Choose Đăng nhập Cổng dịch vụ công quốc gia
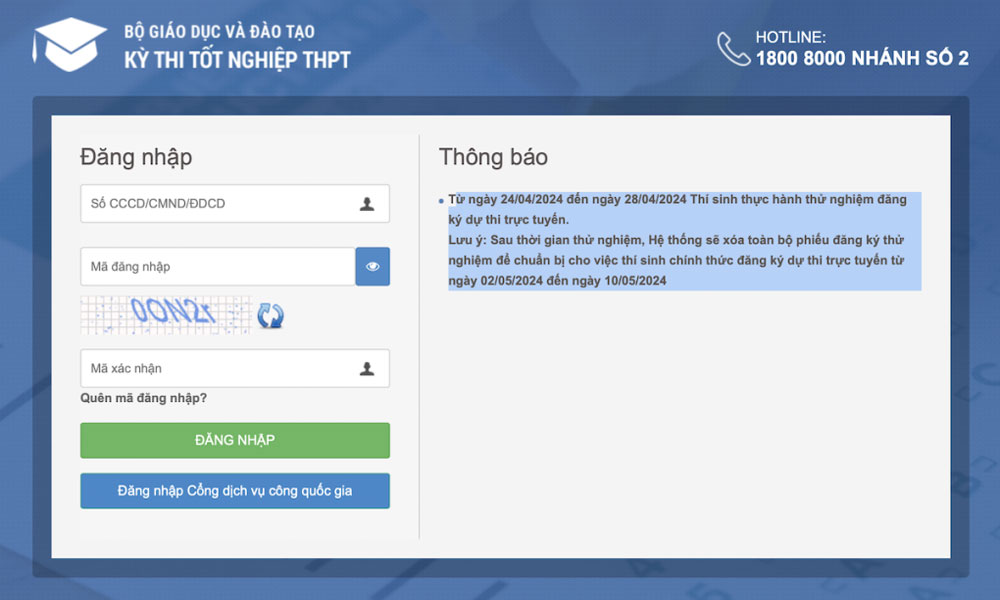Image resolution: width=1000 pixels, height=600 pixels. (235, 491)
